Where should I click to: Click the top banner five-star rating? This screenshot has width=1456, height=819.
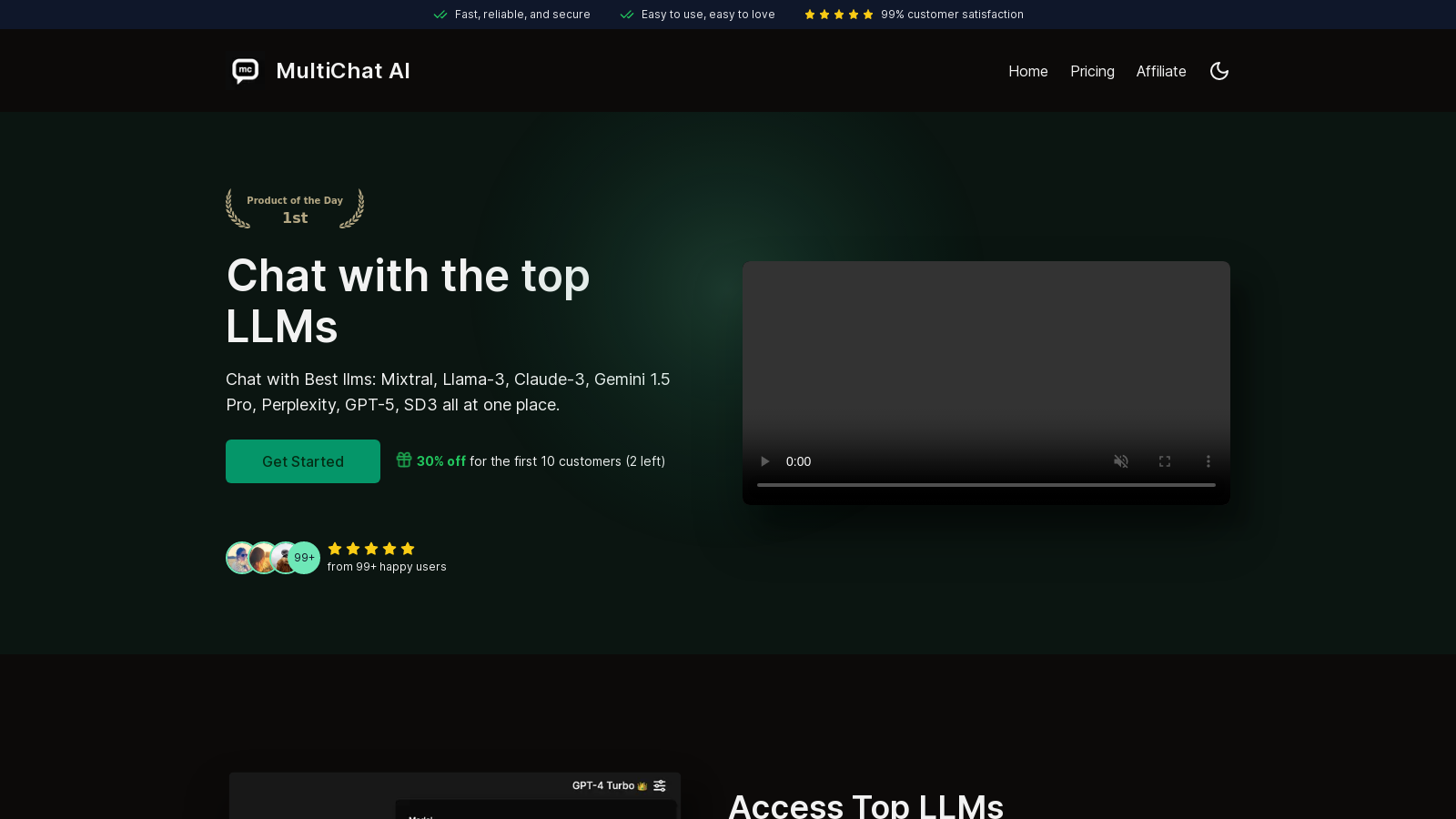pyautogui.click(x=839, y=15)
